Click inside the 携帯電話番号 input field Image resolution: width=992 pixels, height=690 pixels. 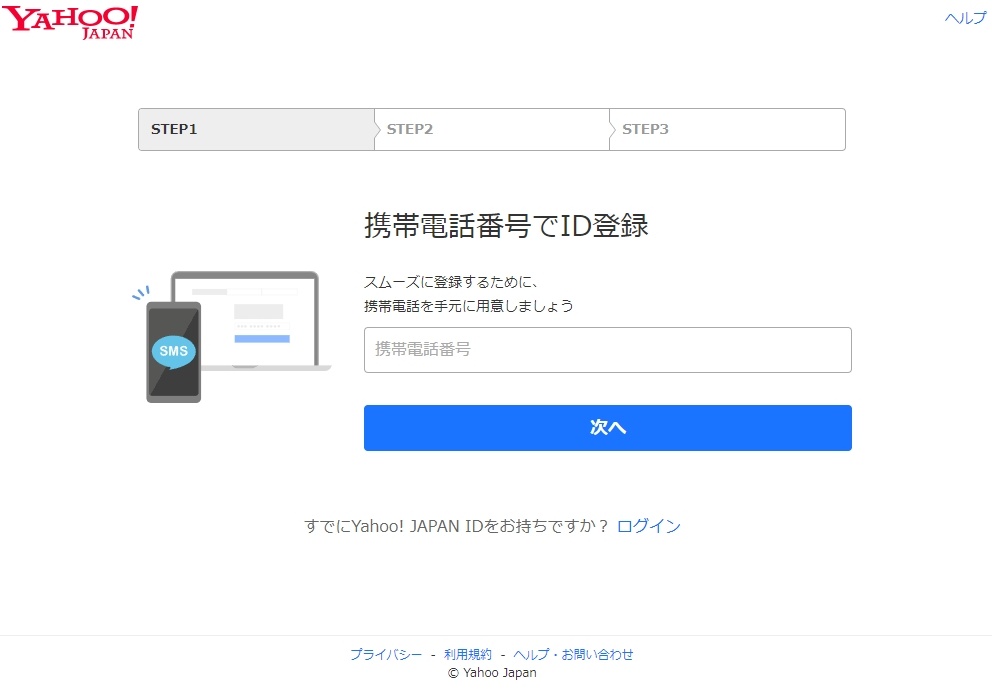click(x=607, y=350)
